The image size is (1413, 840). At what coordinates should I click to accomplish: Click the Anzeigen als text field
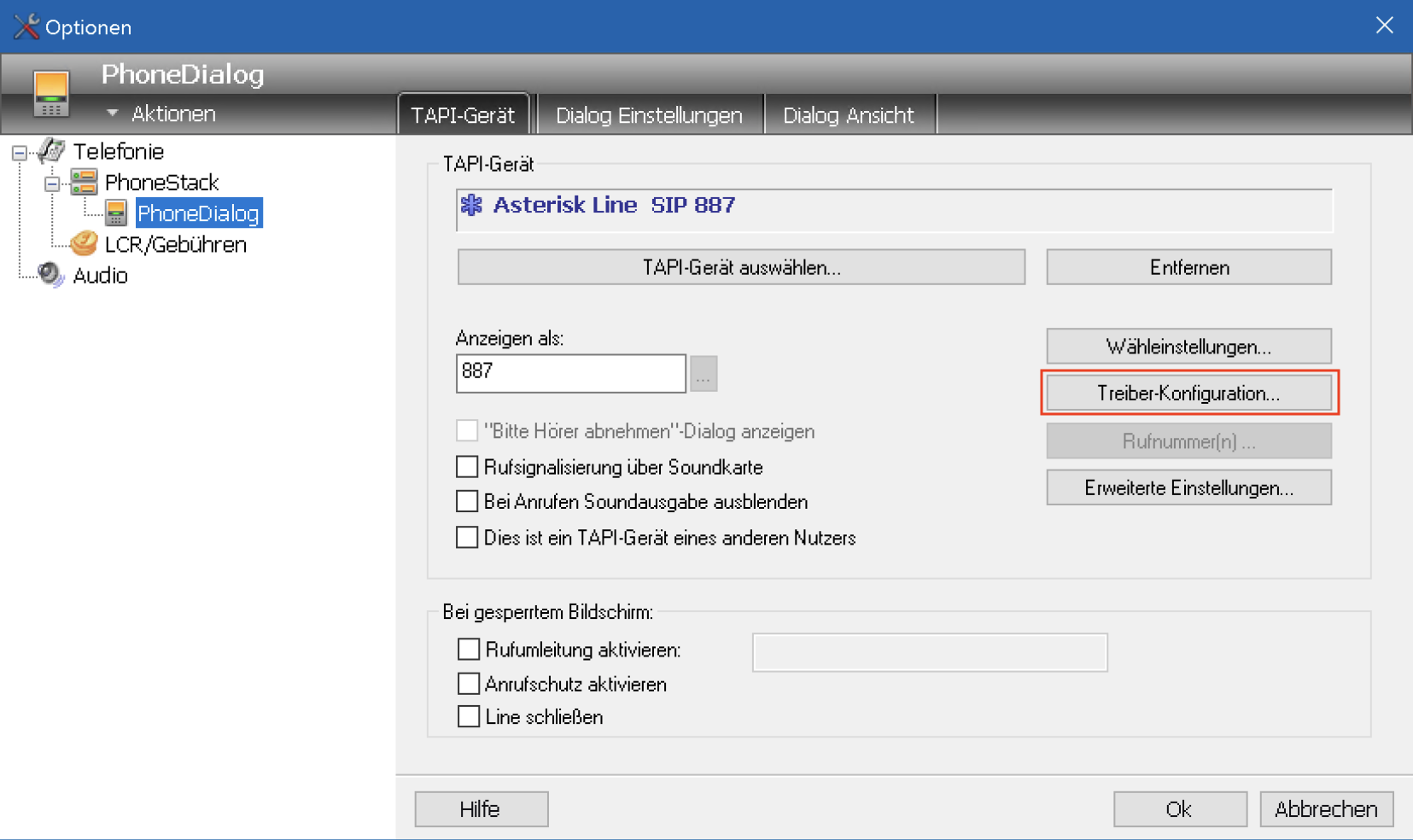pos(570,373)
